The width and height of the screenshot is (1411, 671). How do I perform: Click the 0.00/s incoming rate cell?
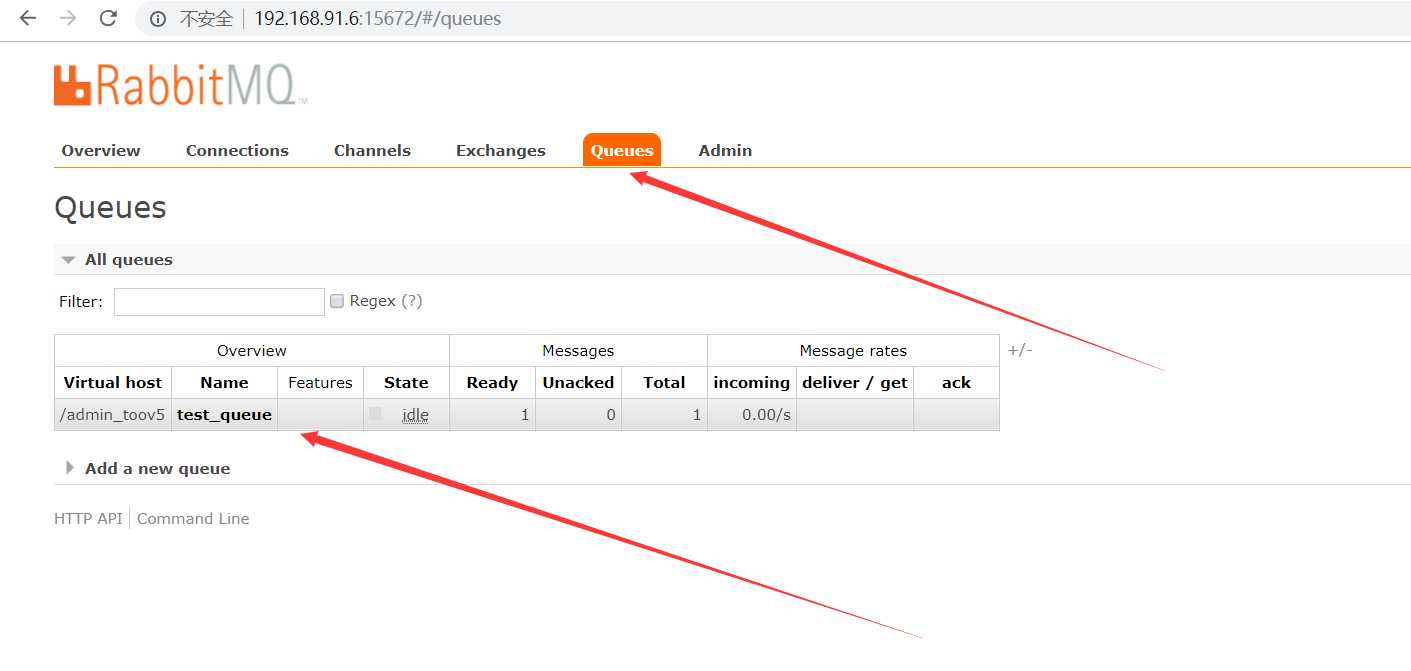click(x=751, y=414)
